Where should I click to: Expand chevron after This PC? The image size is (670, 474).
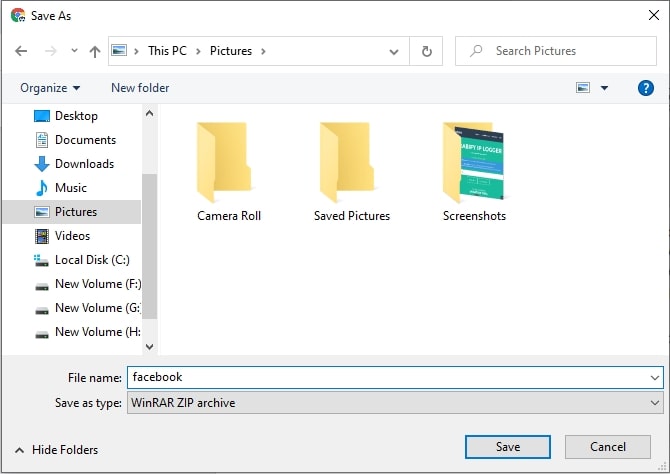point(198,51)
